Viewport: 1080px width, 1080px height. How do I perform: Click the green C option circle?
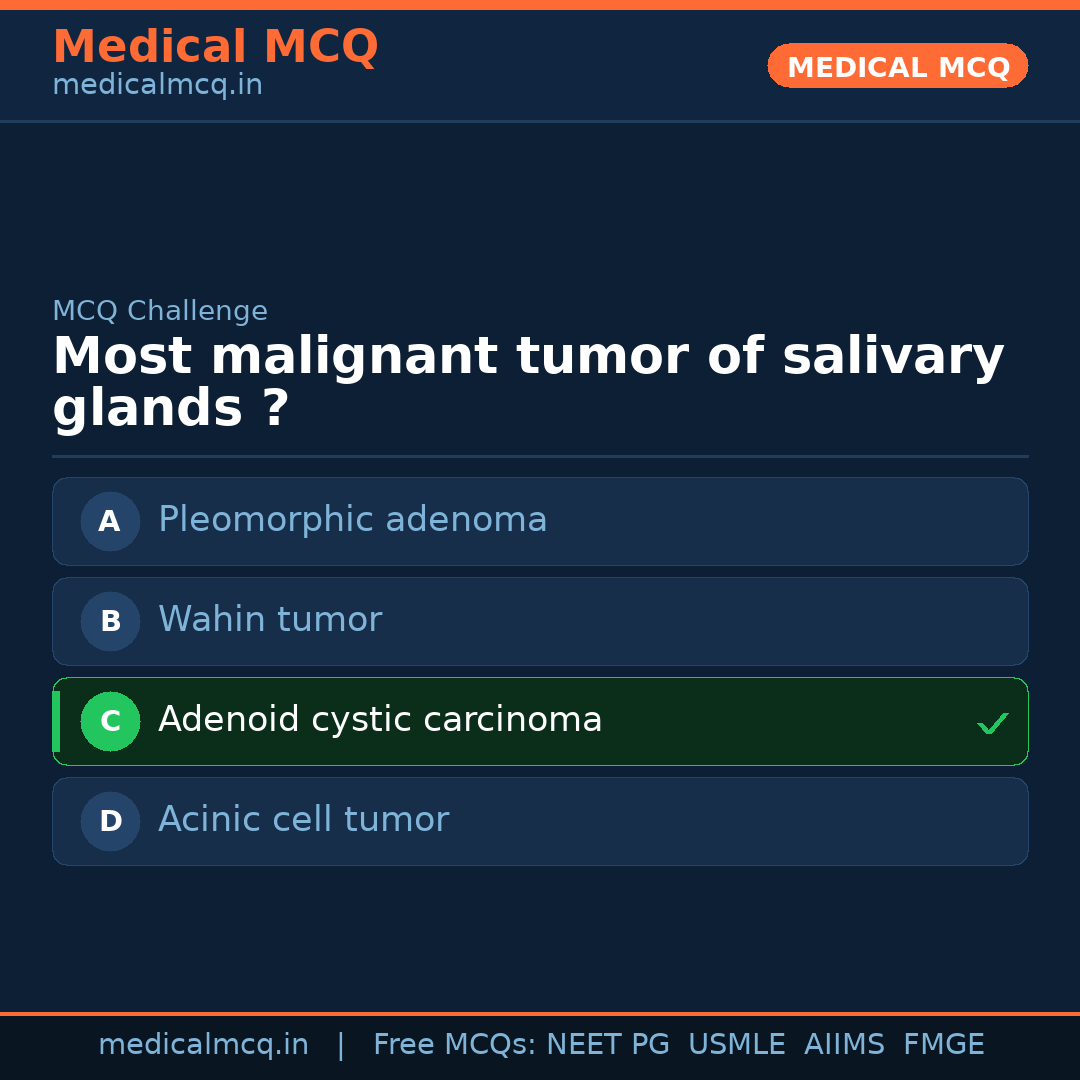(x=110, y=721)
